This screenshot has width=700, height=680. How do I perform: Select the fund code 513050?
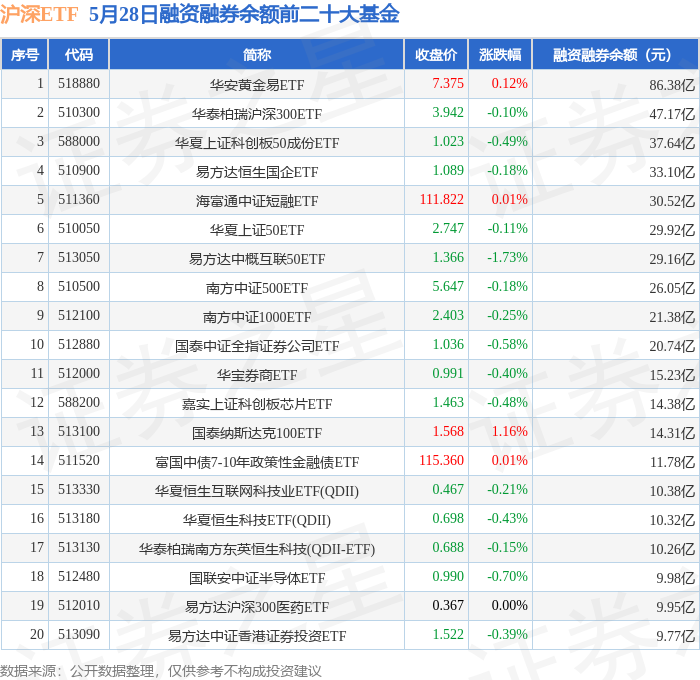79,258
